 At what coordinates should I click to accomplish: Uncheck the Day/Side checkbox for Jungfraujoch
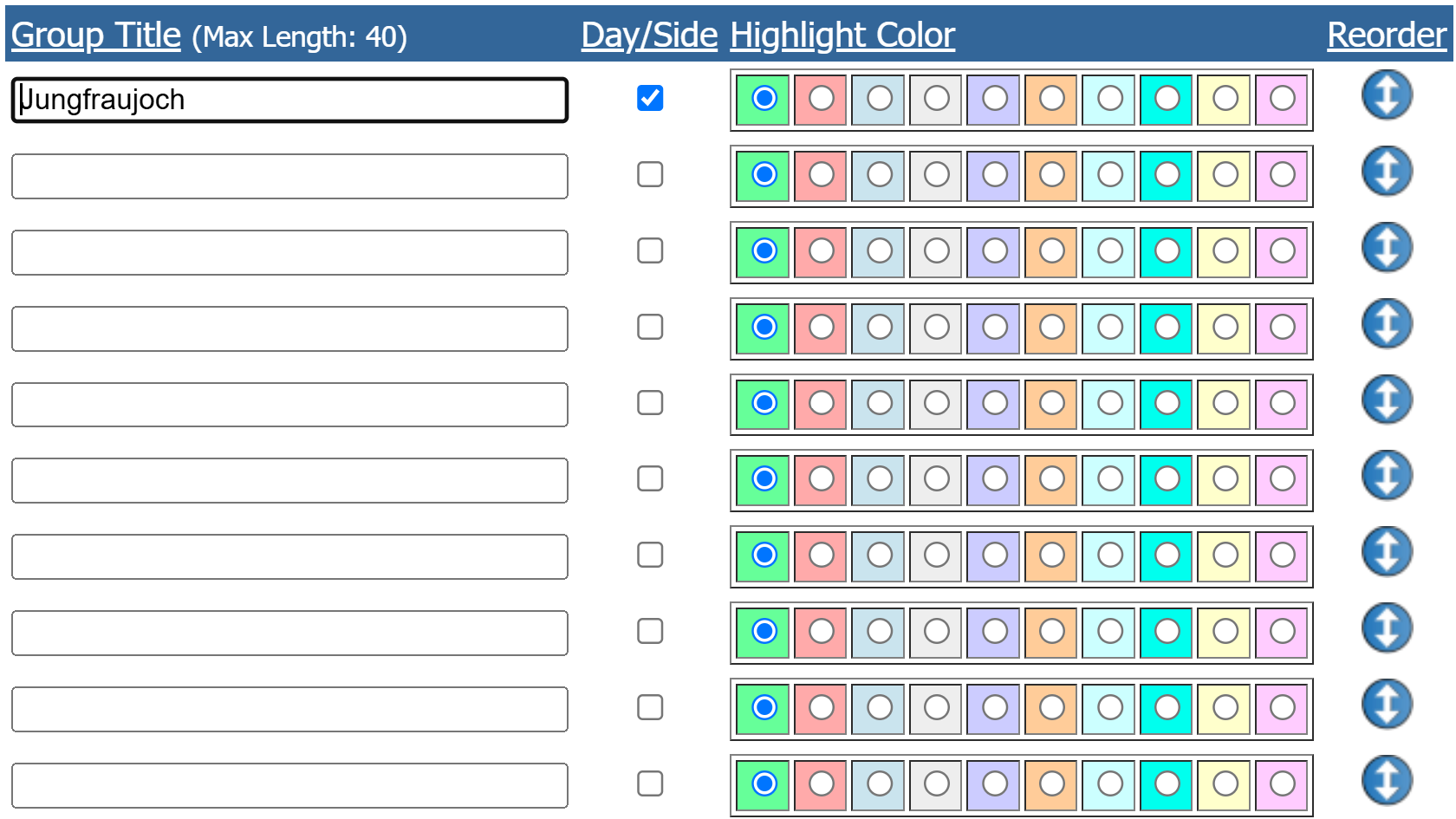[650, 98]
